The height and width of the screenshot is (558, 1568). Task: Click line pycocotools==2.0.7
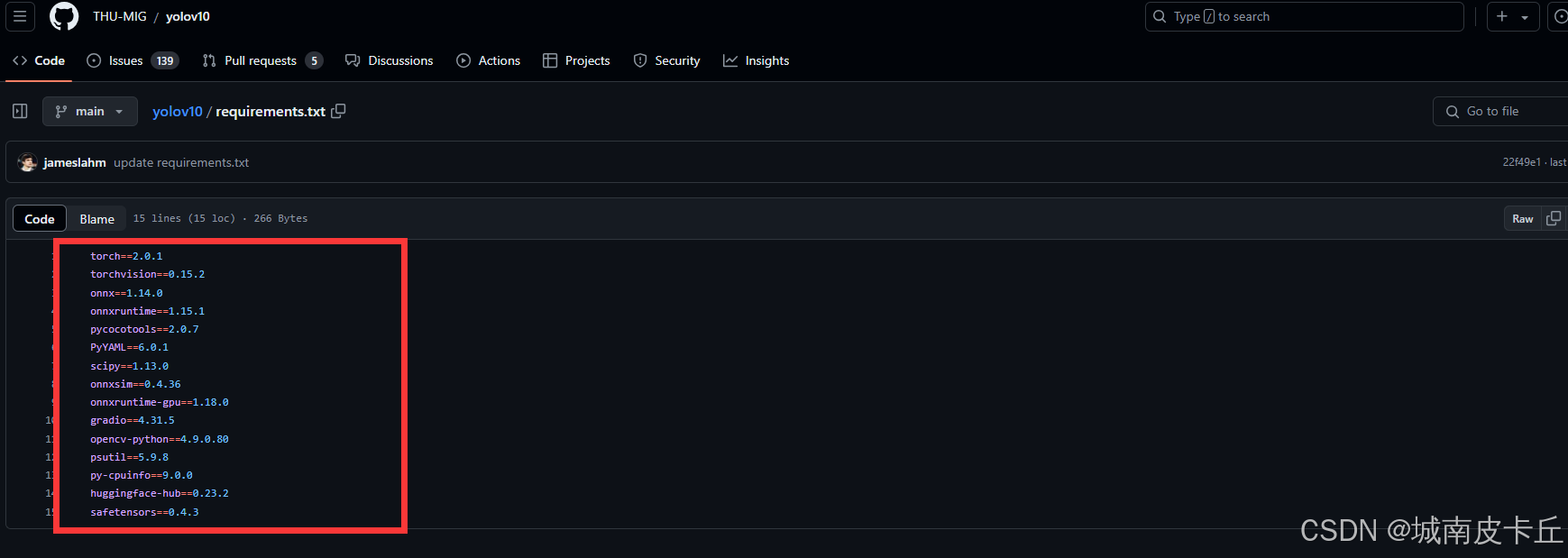(144, 329)
